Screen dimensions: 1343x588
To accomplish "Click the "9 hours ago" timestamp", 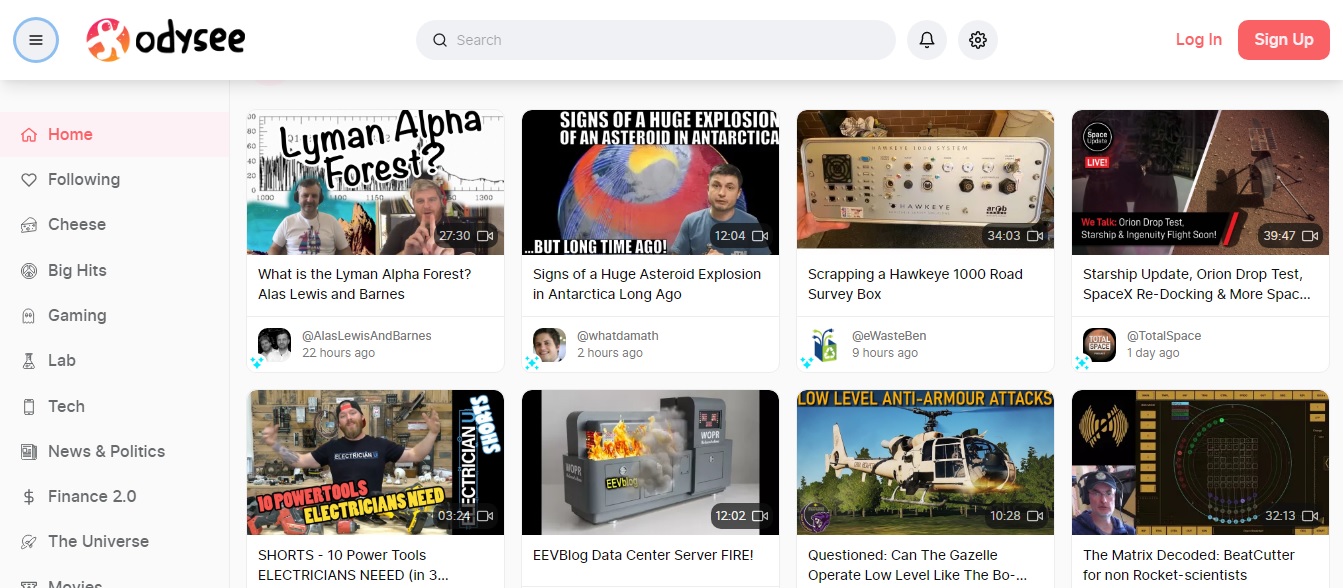I will coord(885,353).
